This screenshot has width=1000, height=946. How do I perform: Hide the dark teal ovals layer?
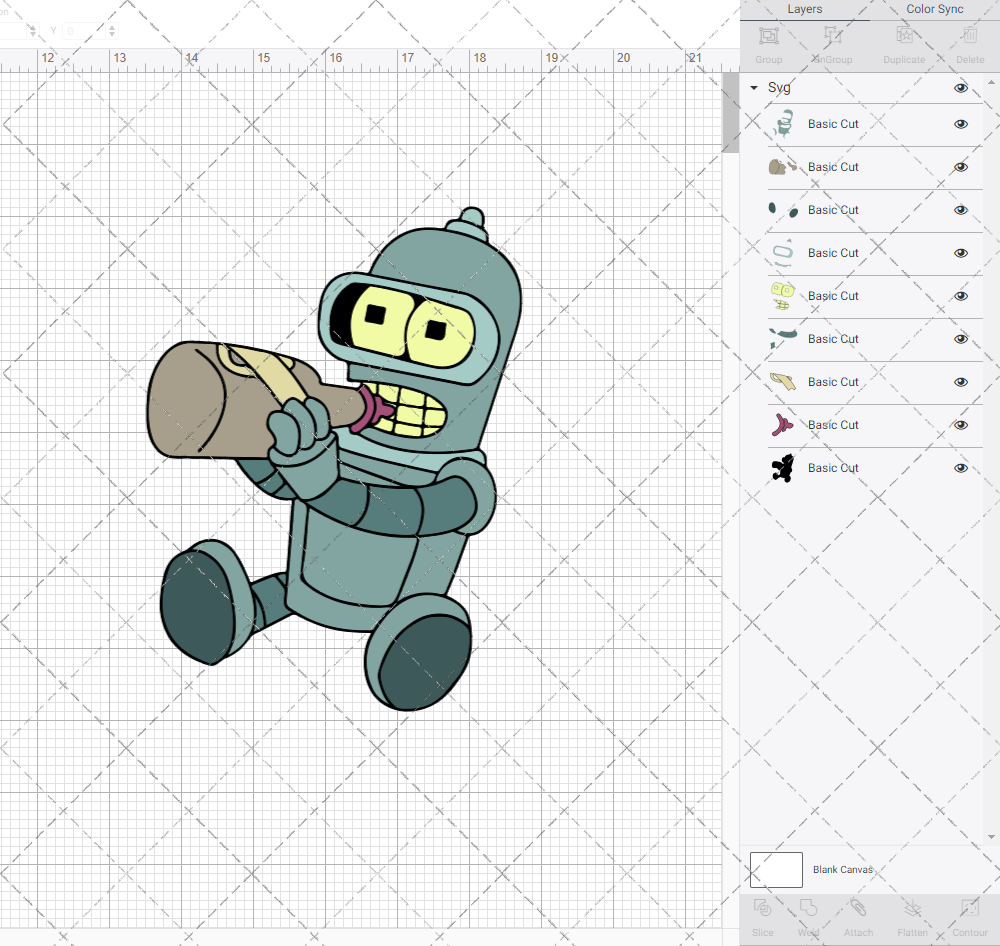tap(960, 210)
